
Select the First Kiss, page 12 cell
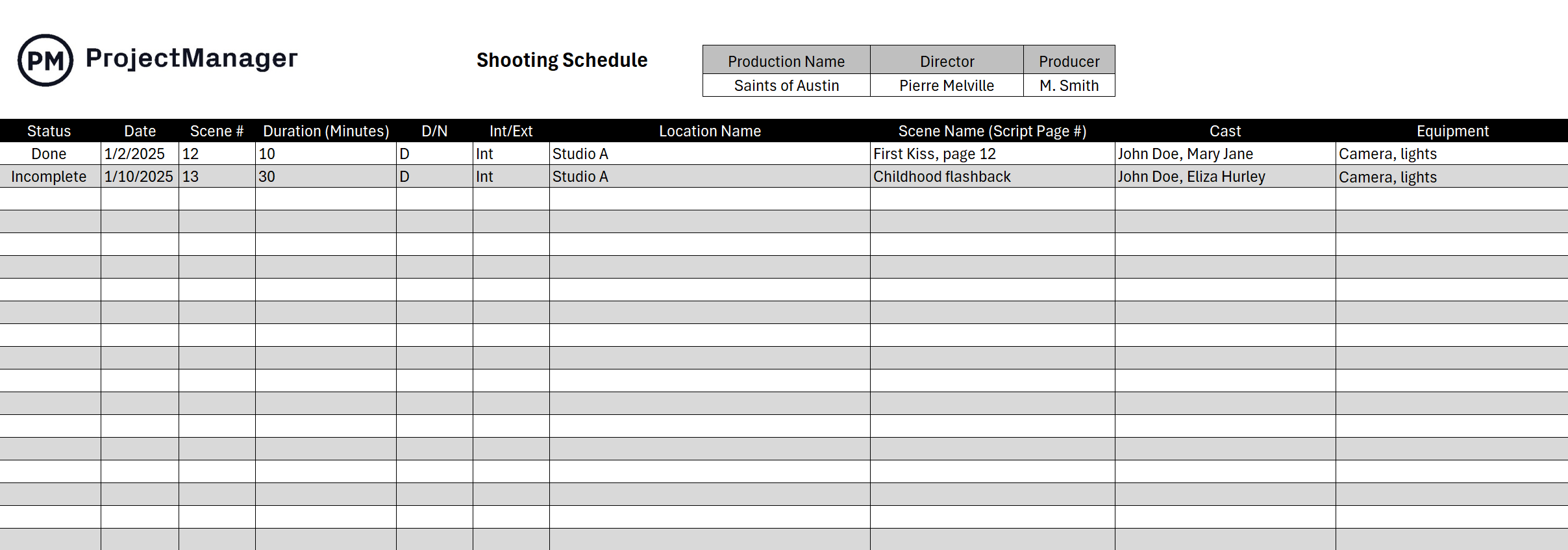click(x=934, y=154)
